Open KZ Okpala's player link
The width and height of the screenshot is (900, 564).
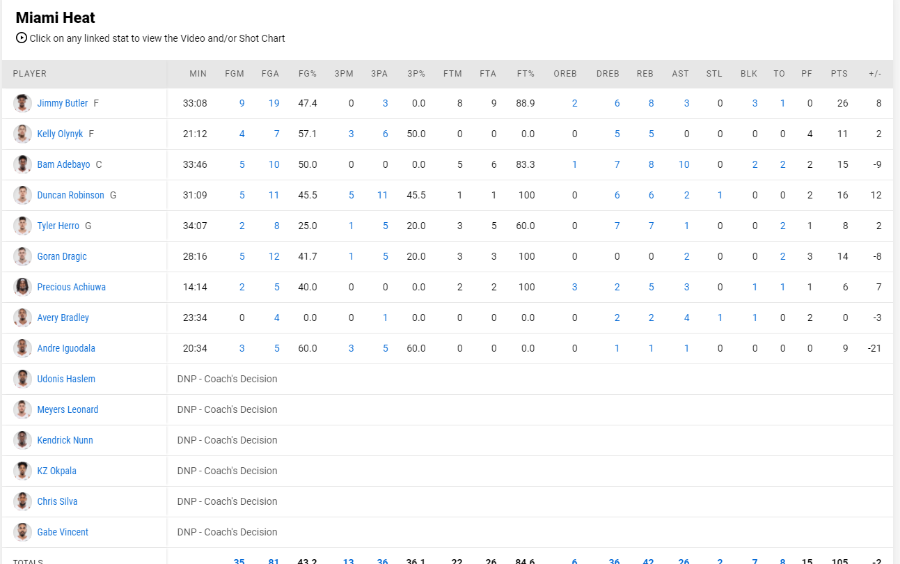[57, 470]
